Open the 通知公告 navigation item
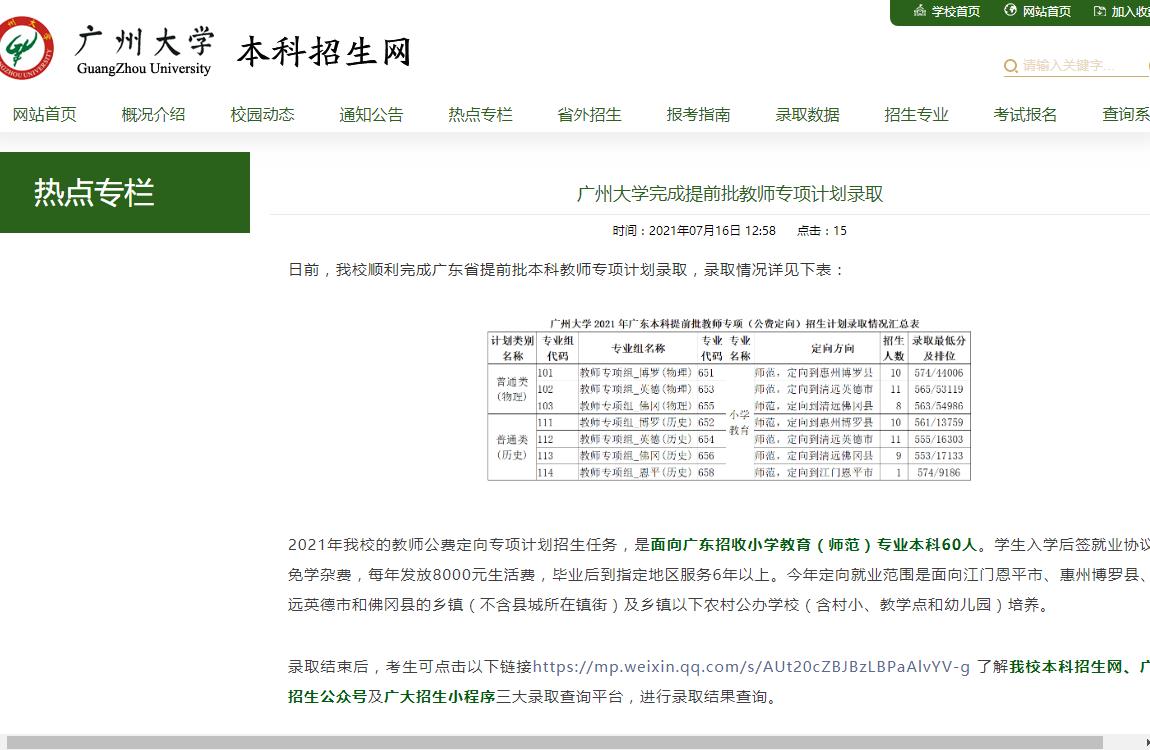The image size is (1150, 750). click(x=371, y=114)
